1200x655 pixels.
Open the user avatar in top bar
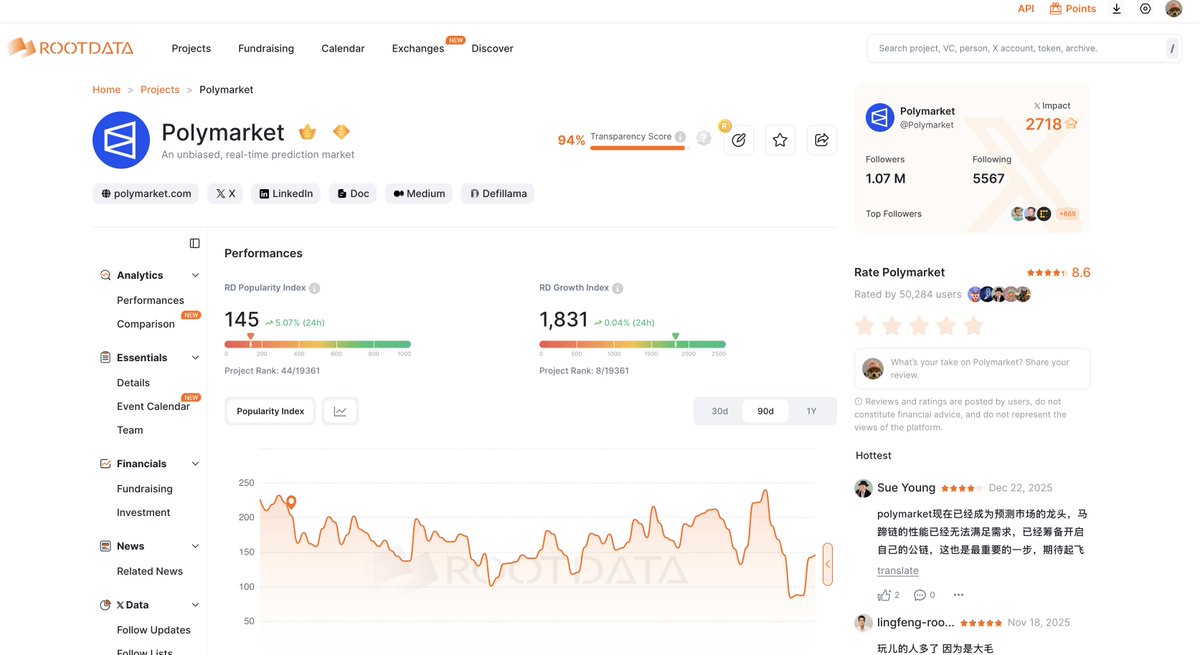click(x=1174, y=9)
